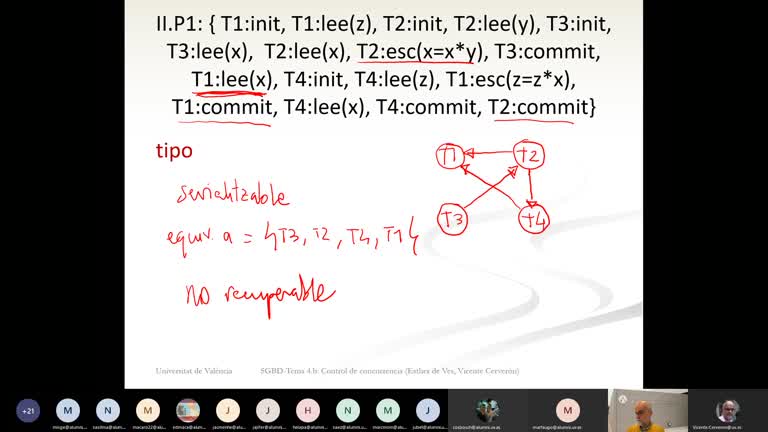The height and width of the screenshot is (432, 768).
Task: Select the Vicente Cervera participant tile
Action: pyautogui.click(x=728, y=410)
